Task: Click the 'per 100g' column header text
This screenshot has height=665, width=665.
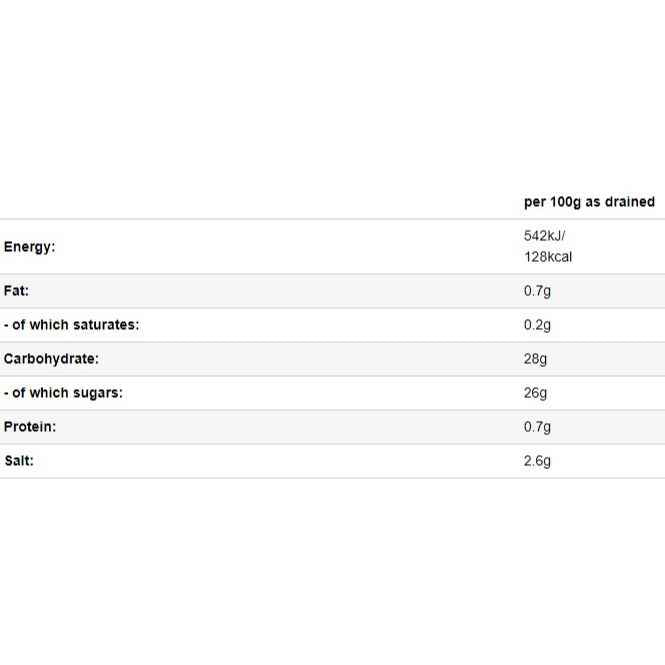Action: 551,202
